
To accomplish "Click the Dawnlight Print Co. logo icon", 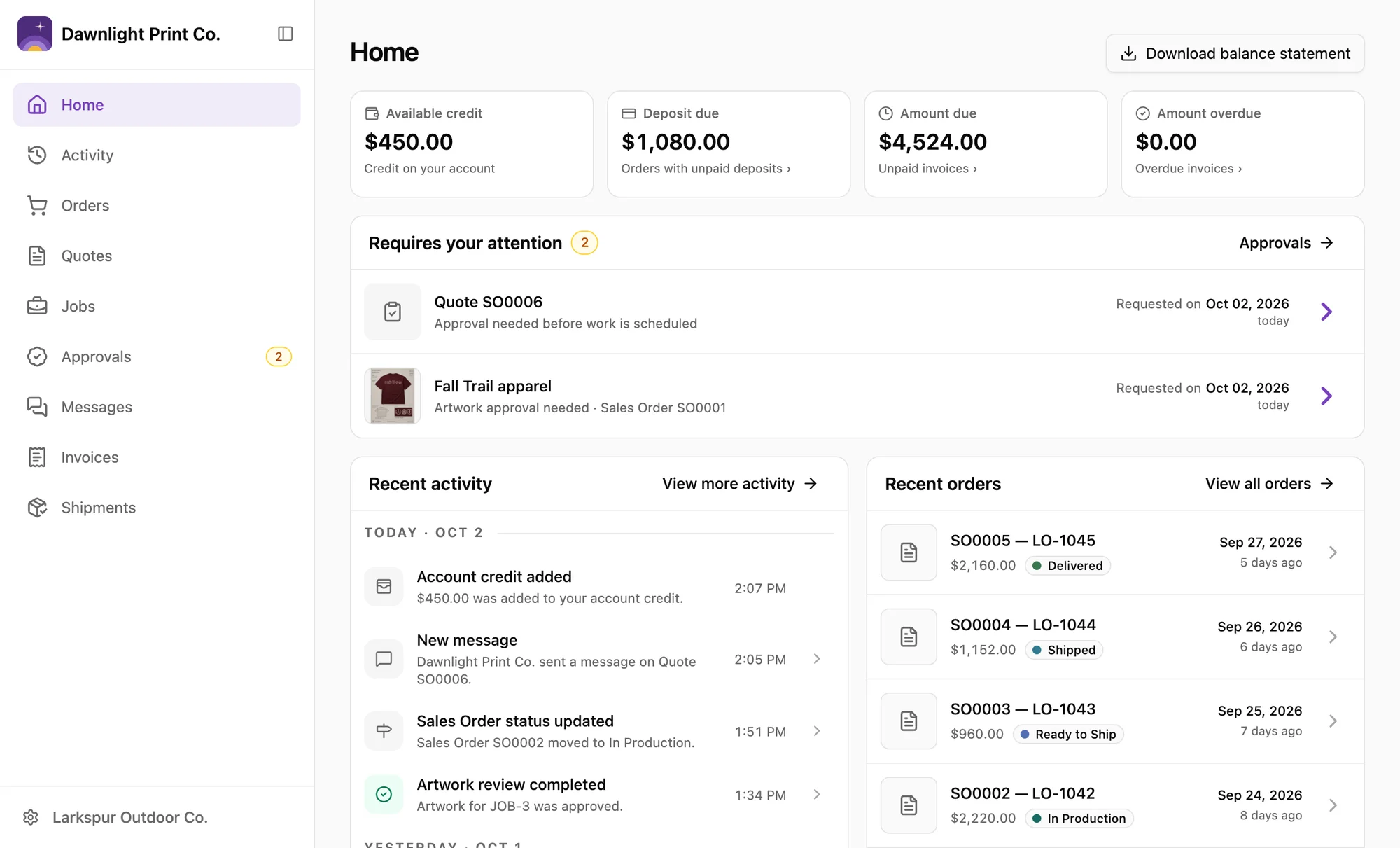I will click(35, 34).
